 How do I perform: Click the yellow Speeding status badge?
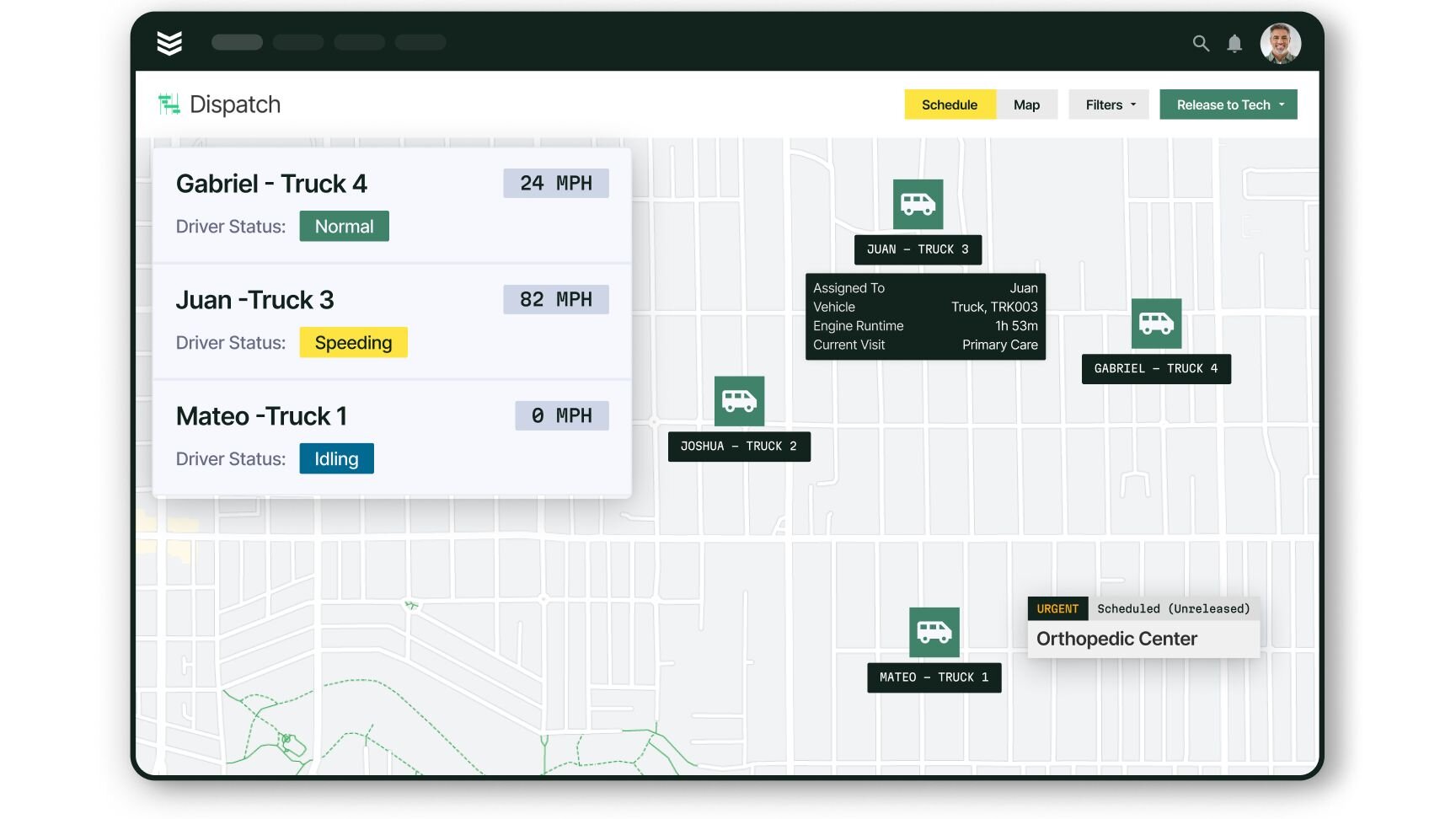353,343
